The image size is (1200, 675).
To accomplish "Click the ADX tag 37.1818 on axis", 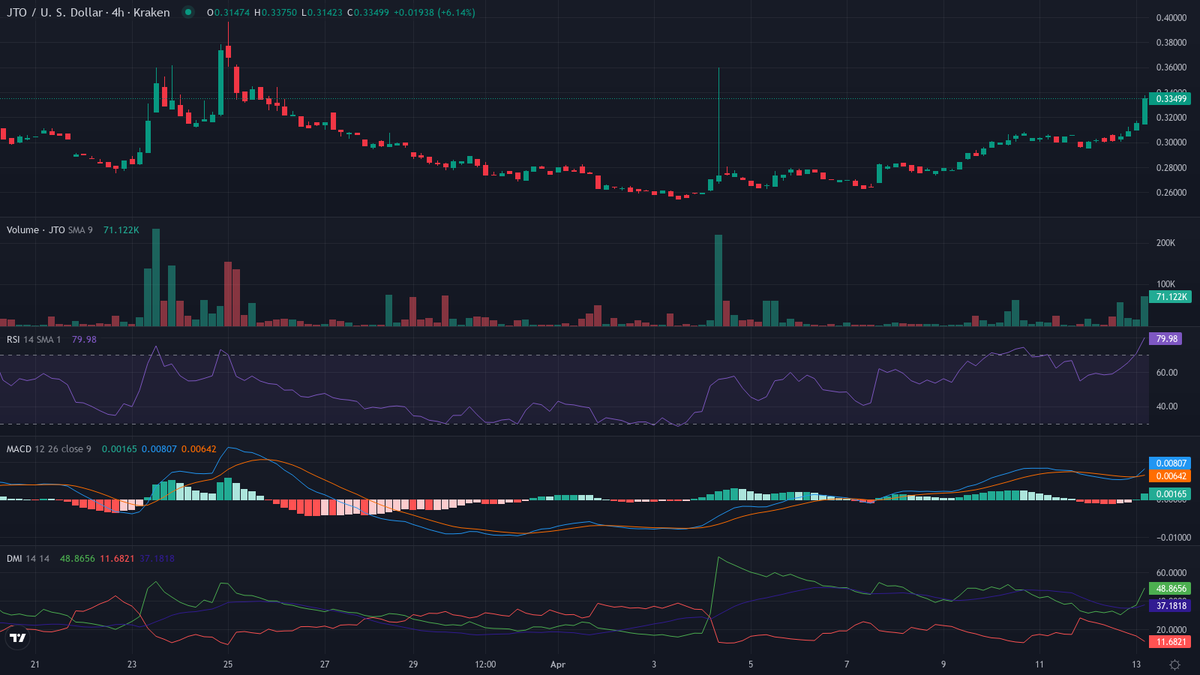I will coord(1169,606).
